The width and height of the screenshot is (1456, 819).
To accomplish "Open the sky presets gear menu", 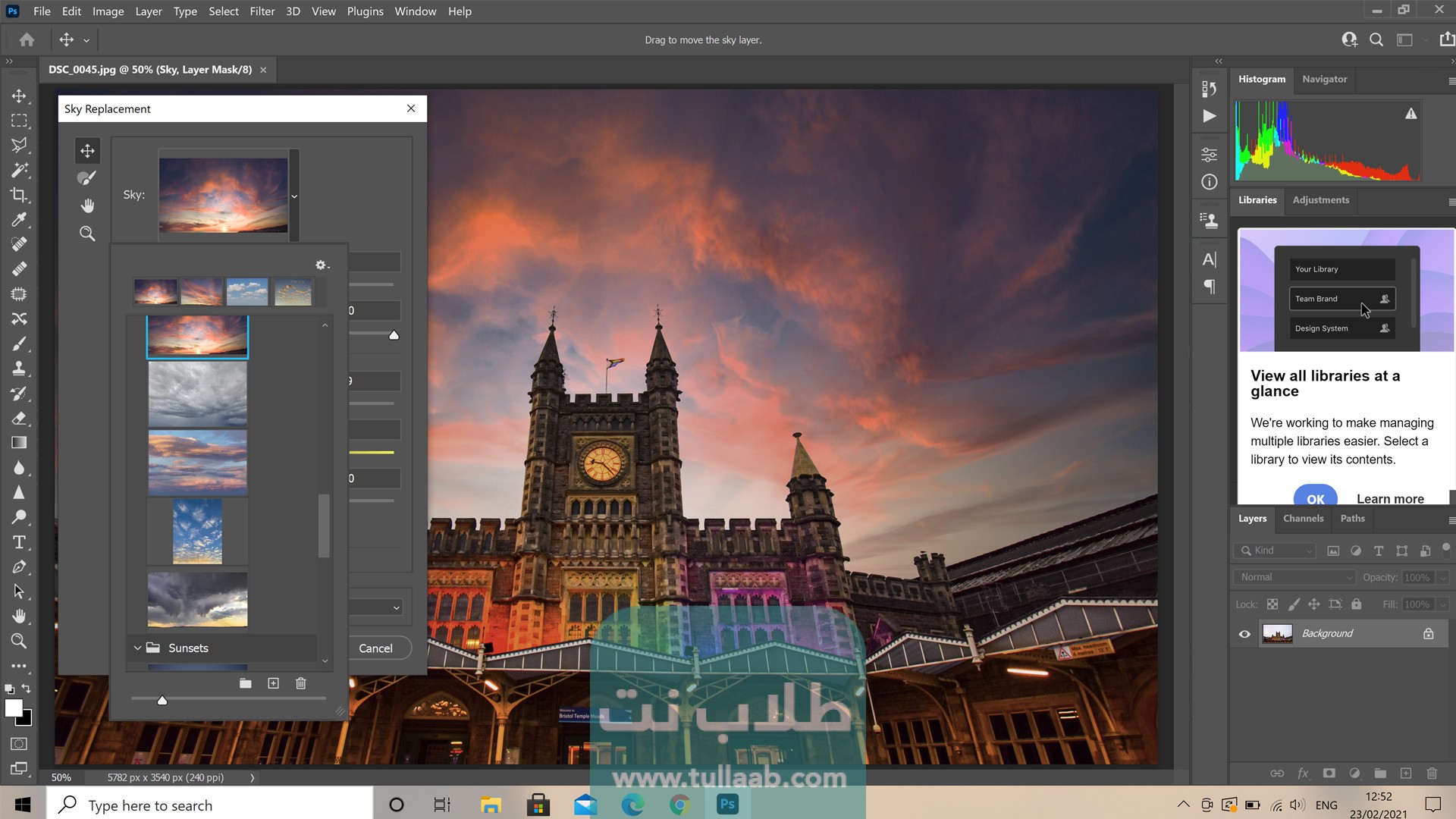I will coord(322,265).
